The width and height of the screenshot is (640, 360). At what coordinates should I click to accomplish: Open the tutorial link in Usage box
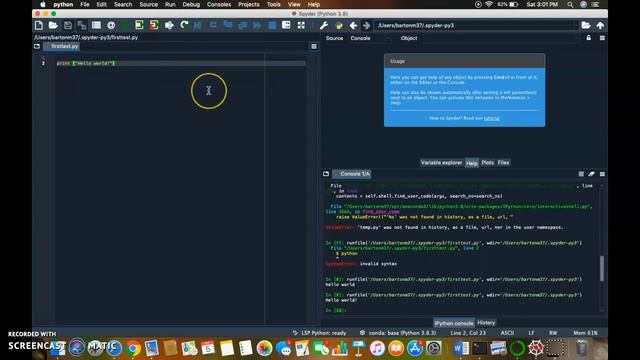491,118
